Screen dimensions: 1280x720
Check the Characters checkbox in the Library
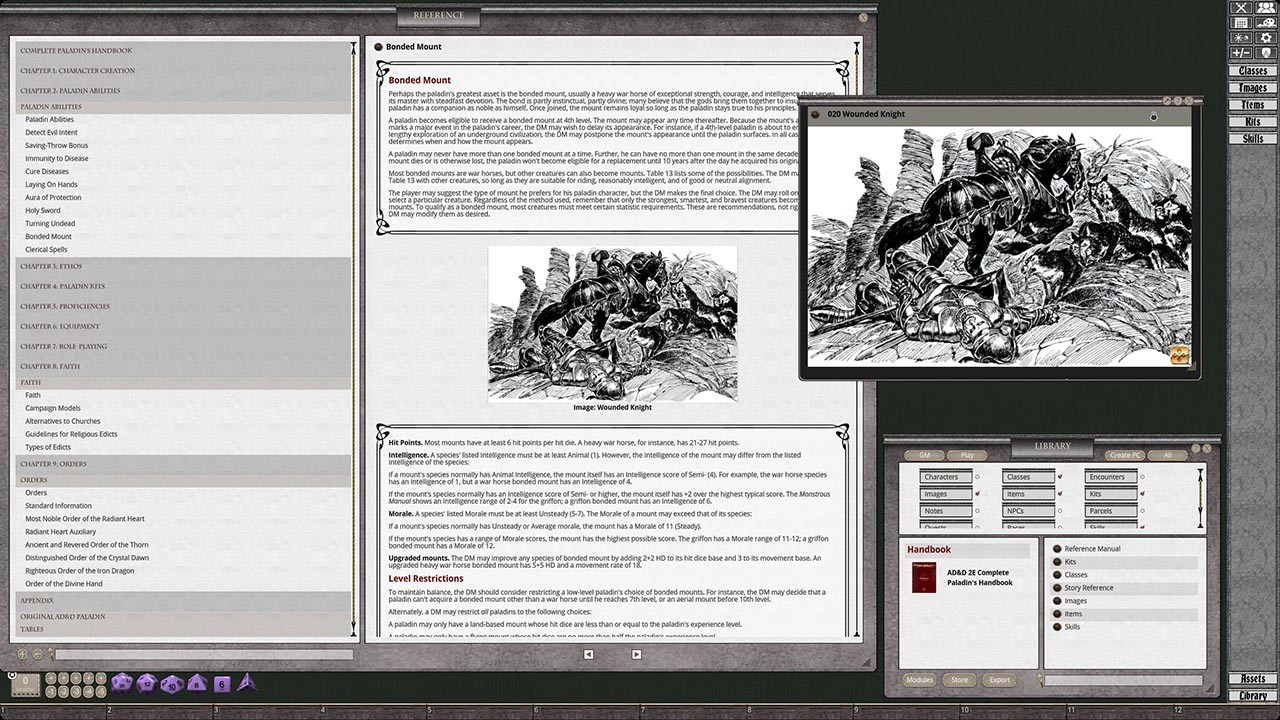[977, 477]
